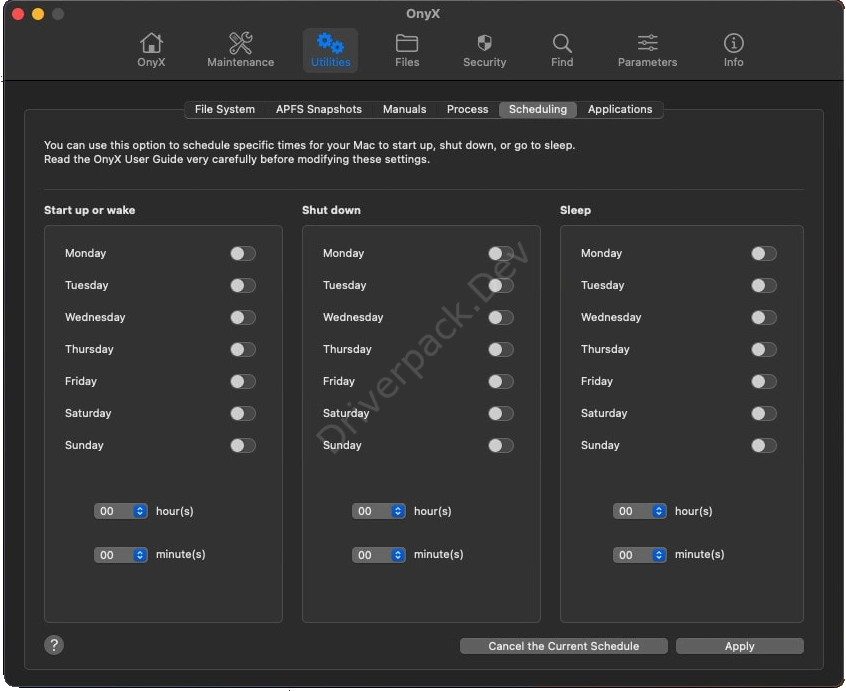Switch to the APFS Snapshots tab
The height and width of the screenshot is (691, 846).
[x=318, y=110]
